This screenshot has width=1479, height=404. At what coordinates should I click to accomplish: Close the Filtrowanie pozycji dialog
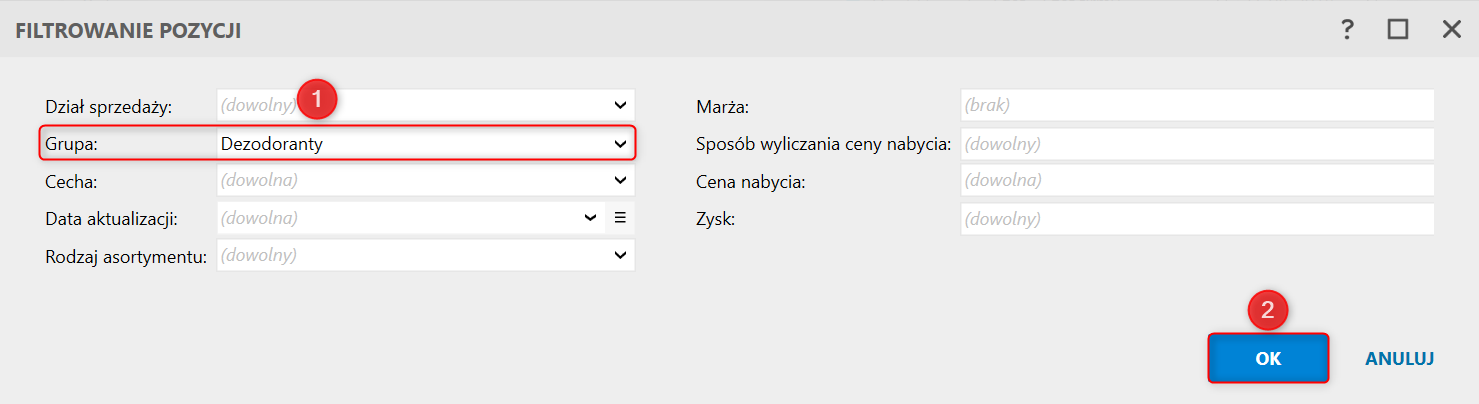(1452, 30)
